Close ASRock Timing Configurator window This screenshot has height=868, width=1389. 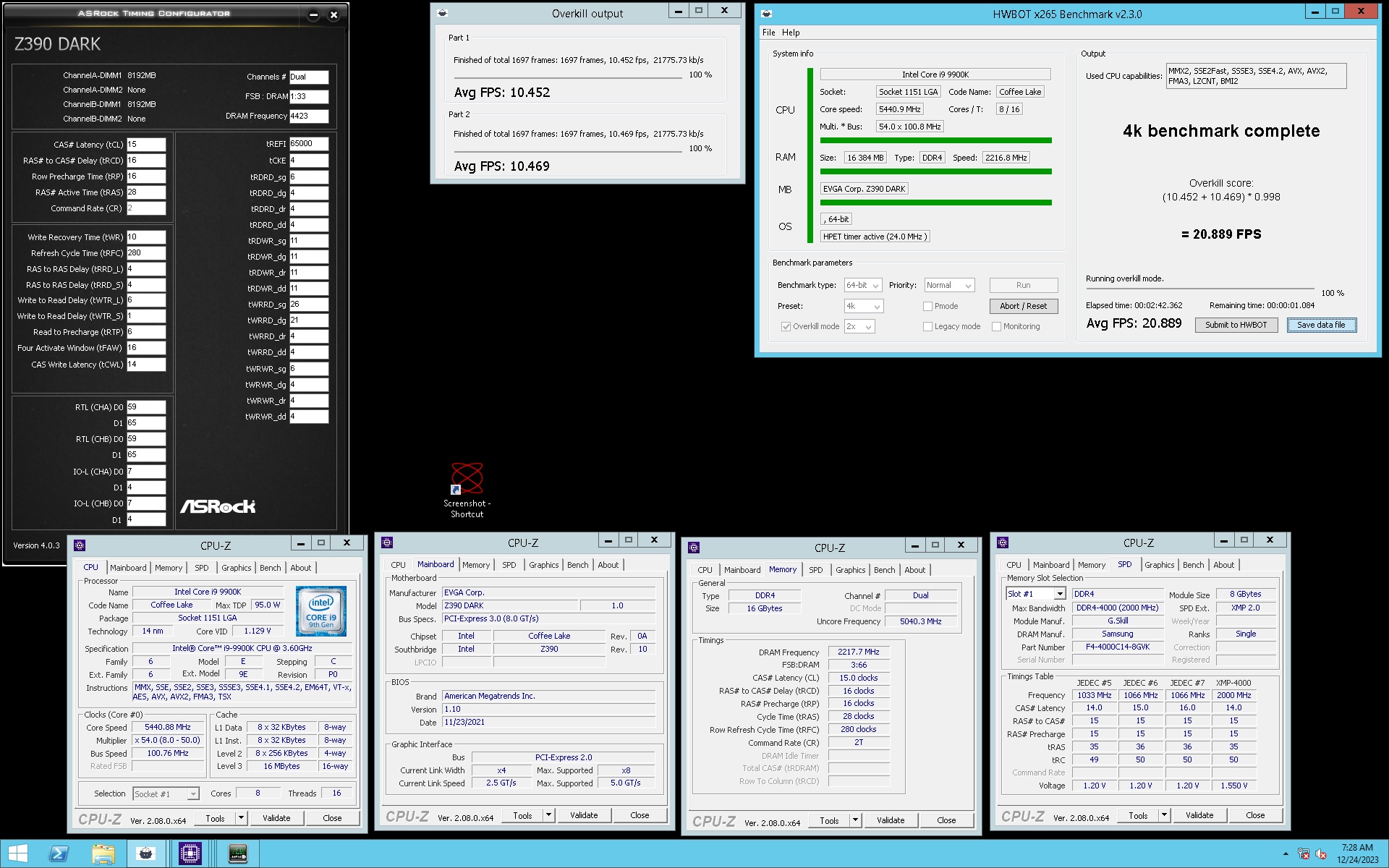pos(334,14)
